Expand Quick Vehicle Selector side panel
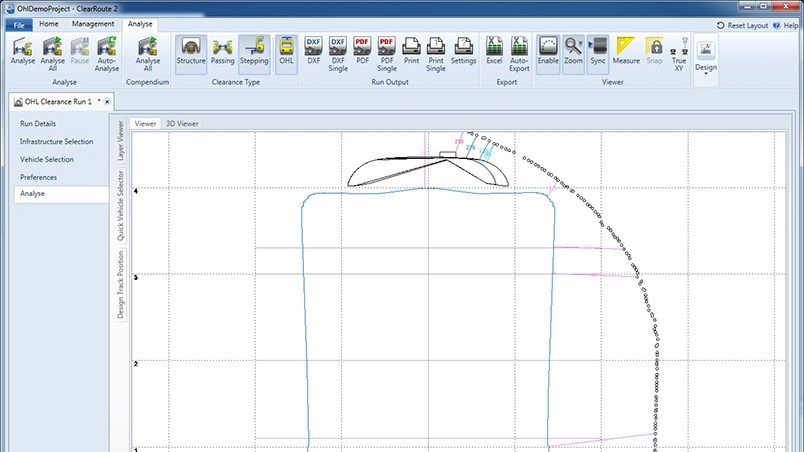 click(x=120, y=206)
